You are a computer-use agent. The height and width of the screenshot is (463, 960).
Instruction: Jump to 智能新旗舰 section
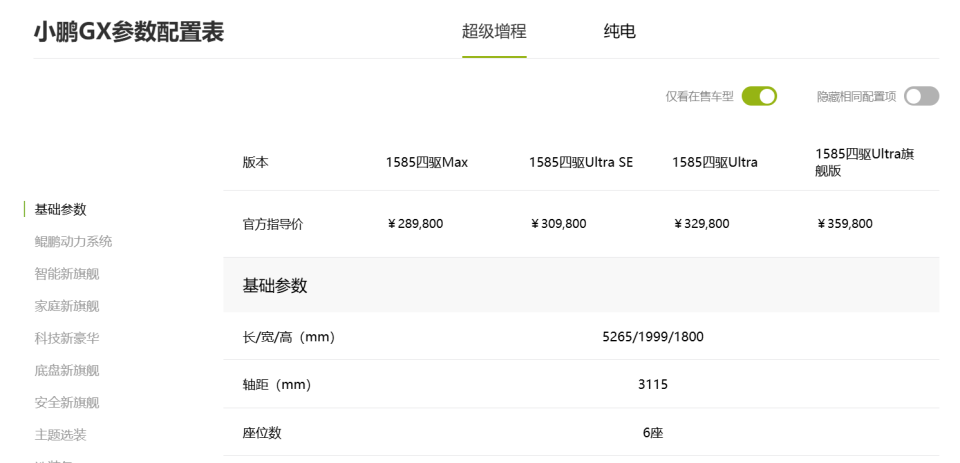[67, 274]
